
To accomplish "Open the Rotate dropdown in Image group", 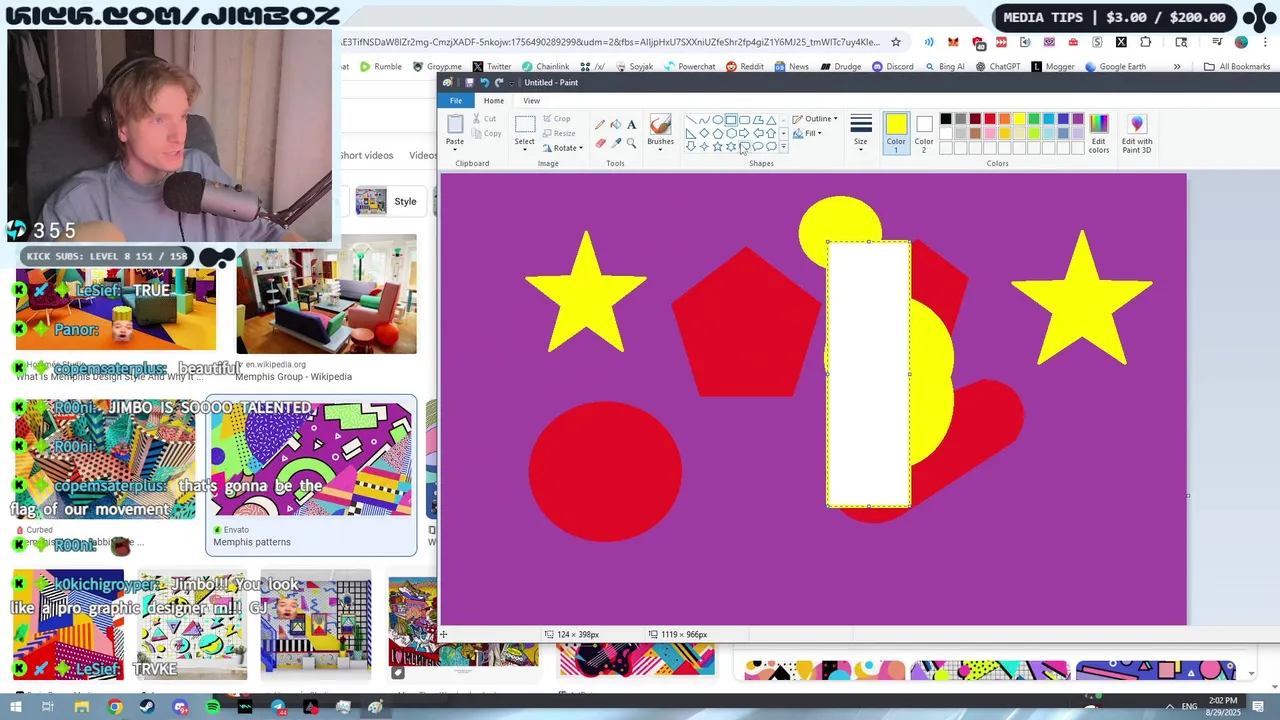I will (x=562, y=148).
